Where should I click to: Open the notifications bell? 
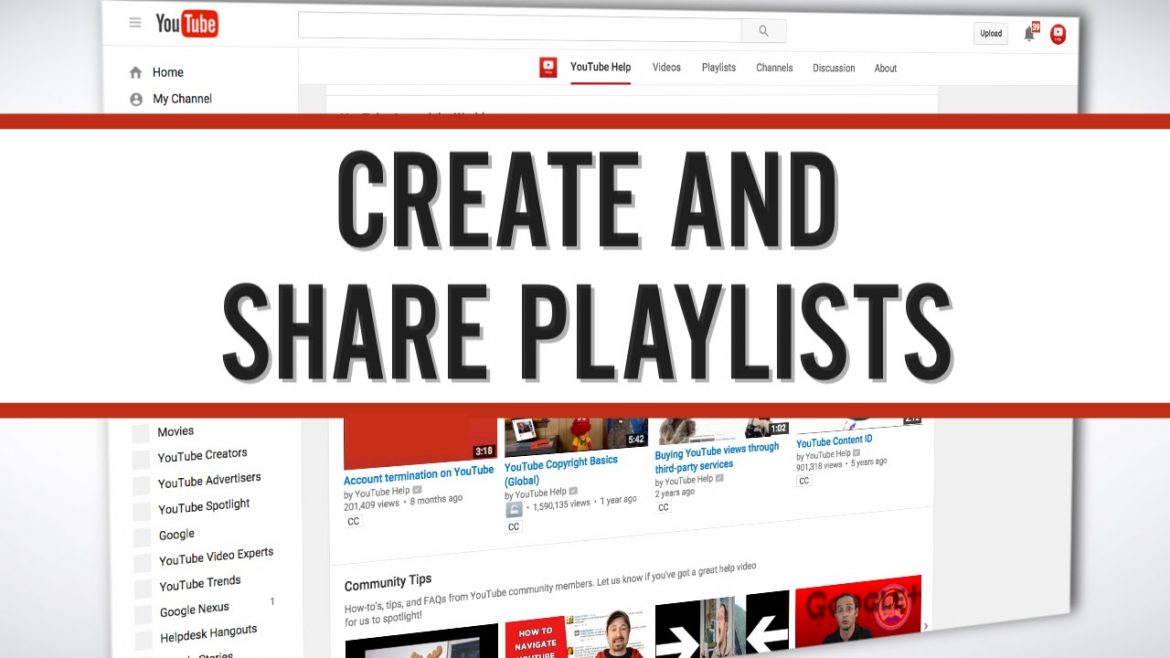(1029, 33)
